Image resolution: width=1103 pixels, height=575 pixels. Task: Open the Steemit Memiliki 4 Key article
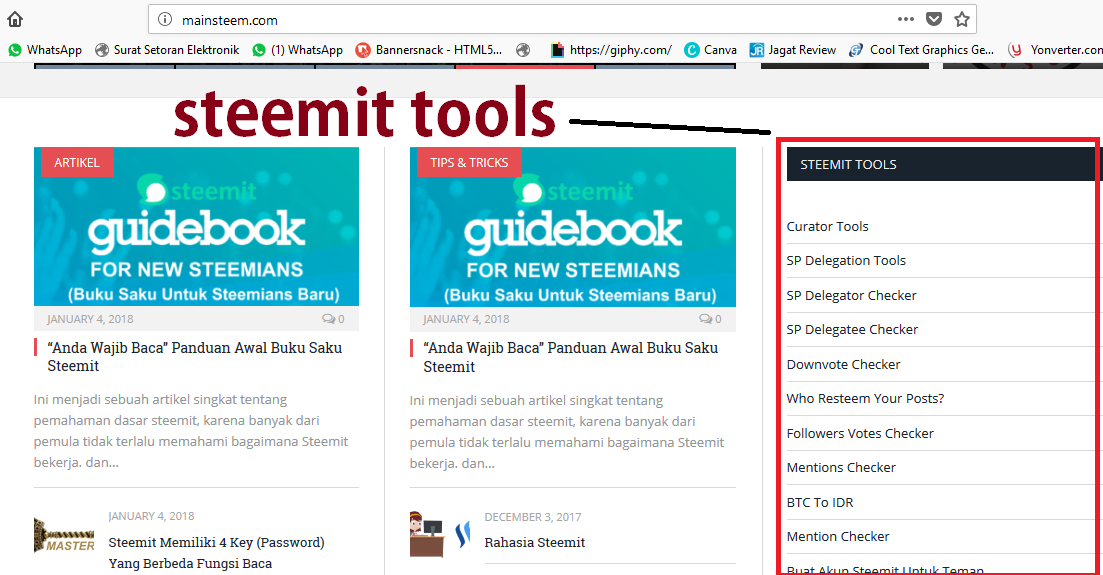[217, 552]
